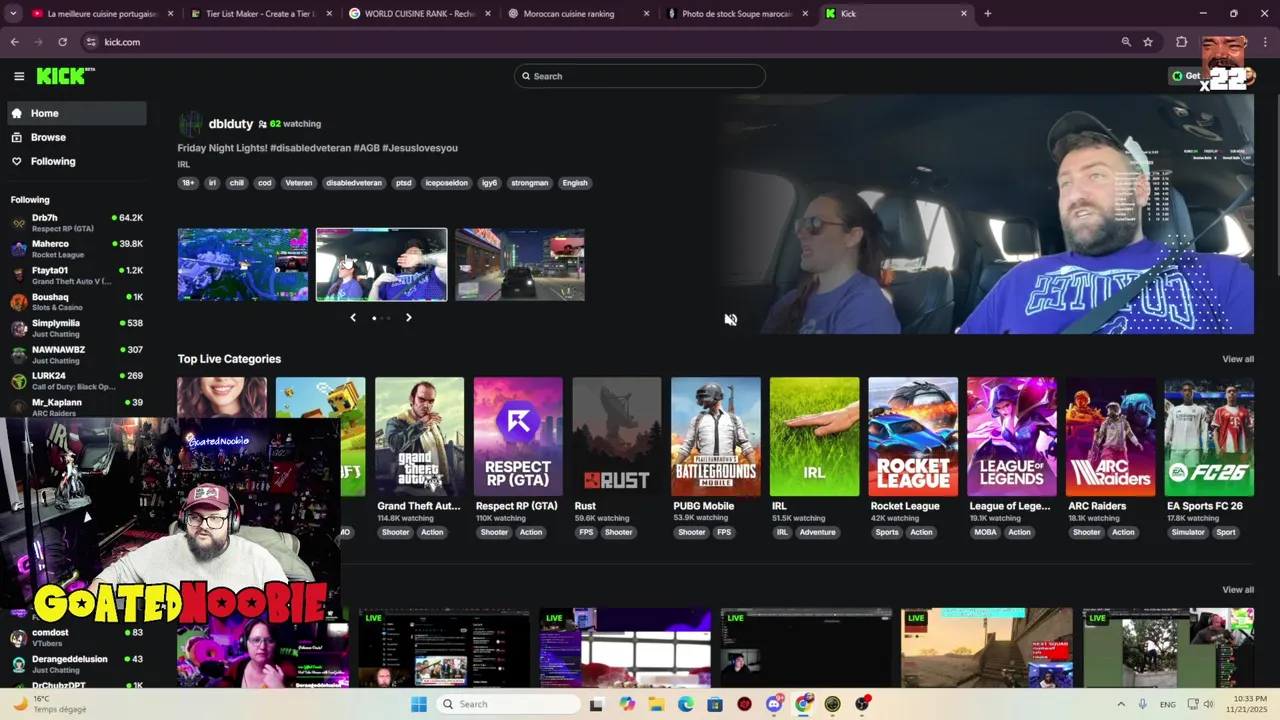Select the iceposeidon tag
Image resolution: width=1280 pixels, height=720 pixels.
tap(446, 183)
